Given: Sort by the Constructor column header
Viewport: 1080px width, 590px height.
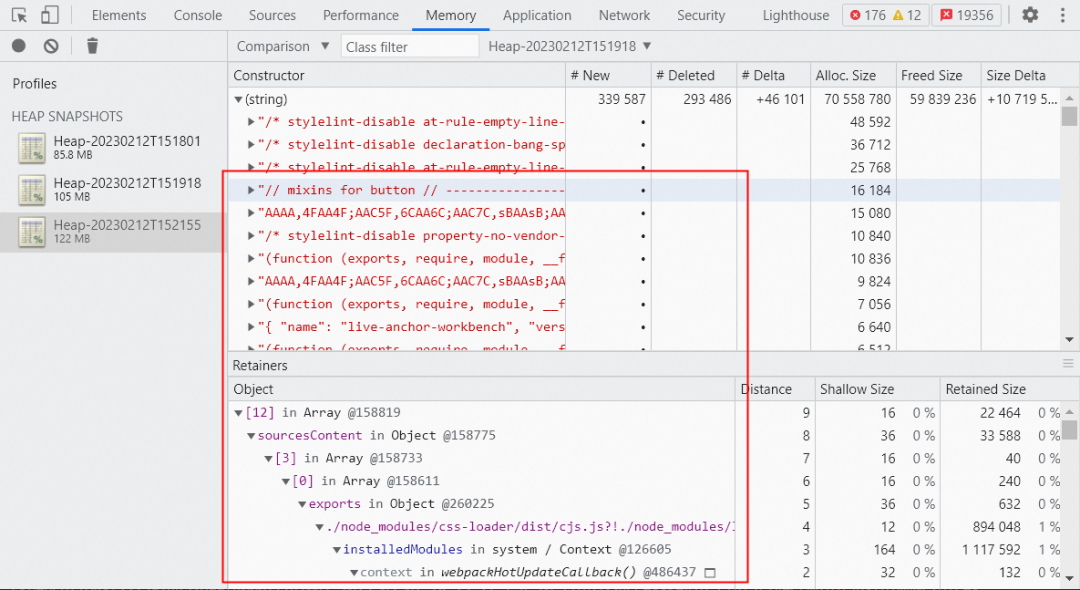Looking at the screenshot, I should pyautogui.click(x=397, y=75).
